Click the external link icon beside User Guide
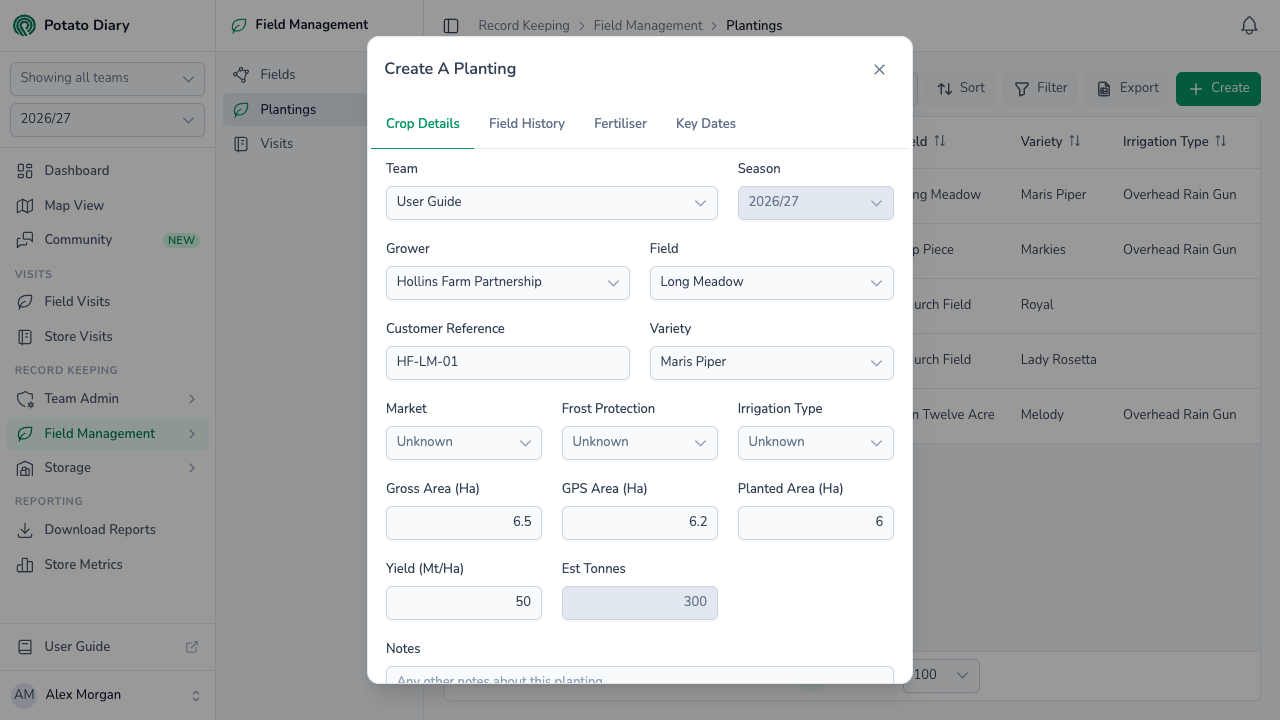 pyautogui.click(x=192, y=647)
